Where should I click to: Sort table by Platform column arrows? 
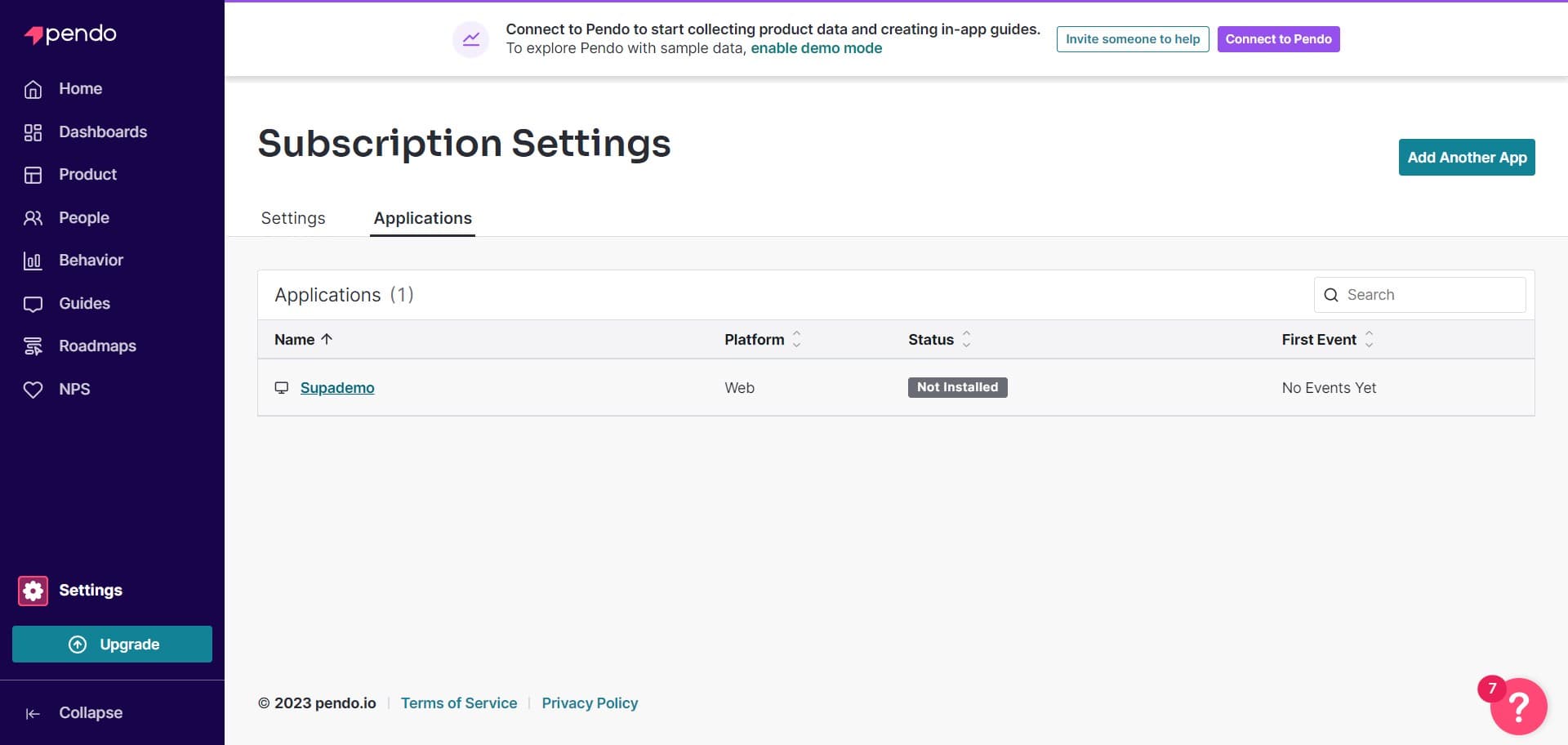click(x=796, y=339)
